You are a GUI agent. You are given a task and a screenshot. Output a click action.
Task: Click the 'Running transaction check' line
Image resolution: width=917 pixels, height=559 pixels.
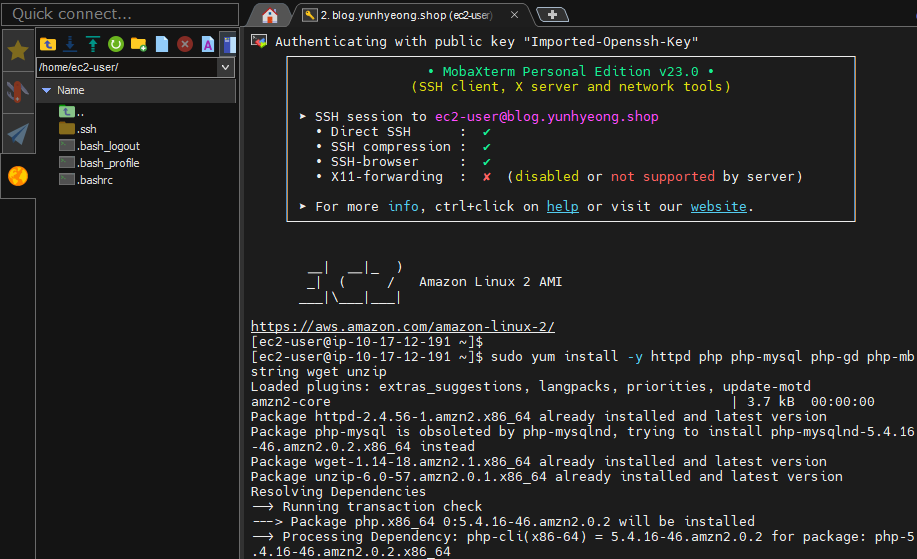(x=367, y=506)
